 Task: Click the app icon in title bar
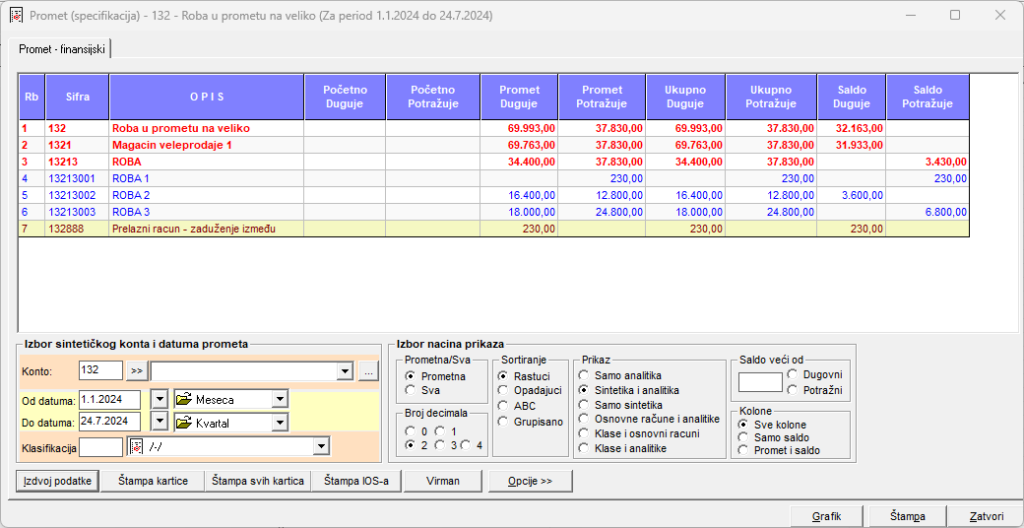click(x=15, y=16)
